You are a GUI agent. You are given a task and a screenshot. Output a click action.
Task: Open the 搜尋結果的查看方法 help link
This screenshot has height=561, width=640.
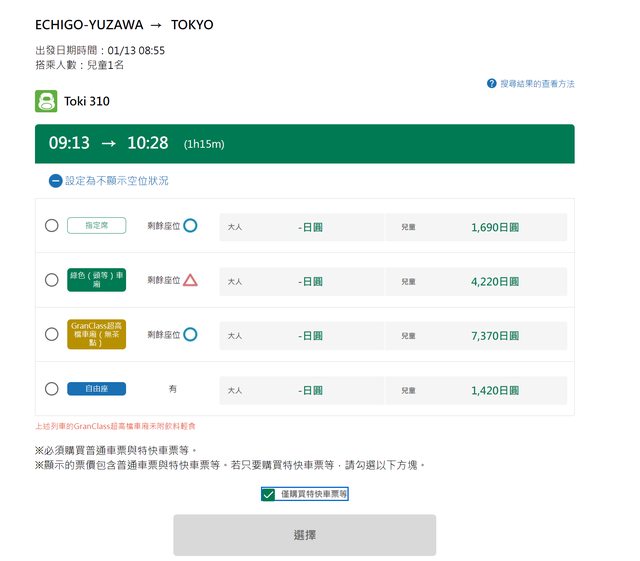point(537,84)
